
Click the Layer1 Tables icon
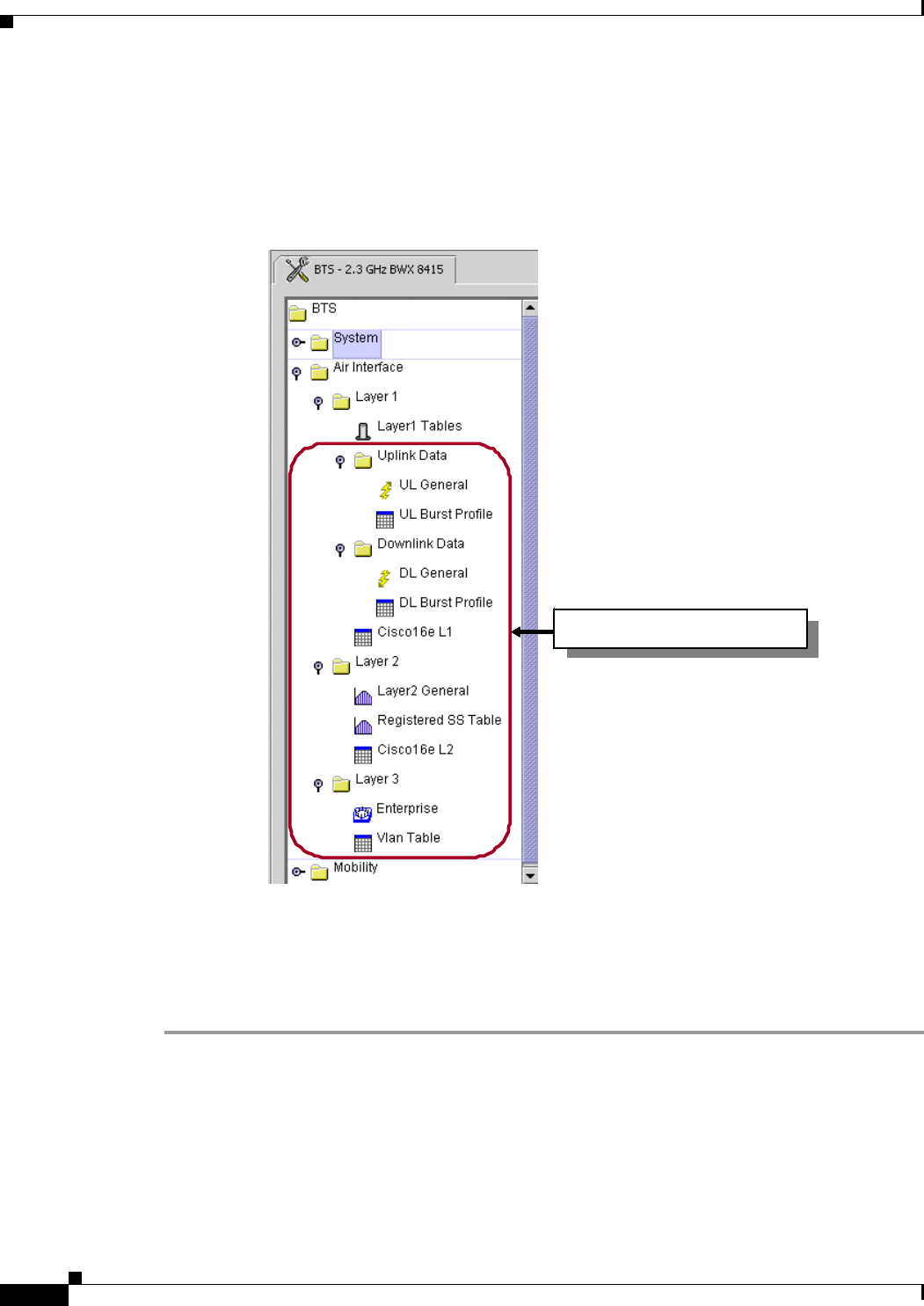coord(362,431)
